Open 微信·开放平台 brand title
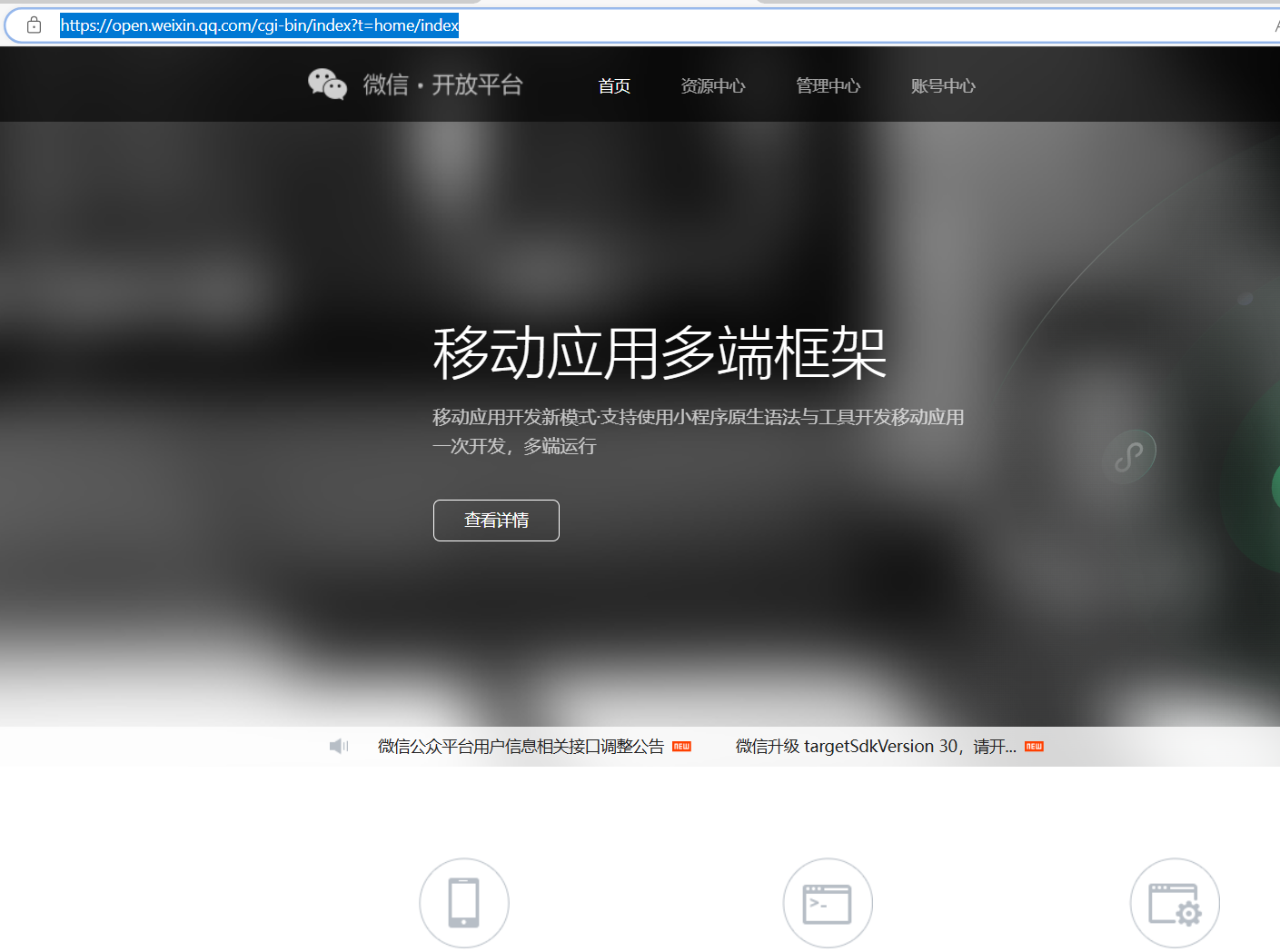The width and height of the screenshot is (1280, 952). [443, 84]
